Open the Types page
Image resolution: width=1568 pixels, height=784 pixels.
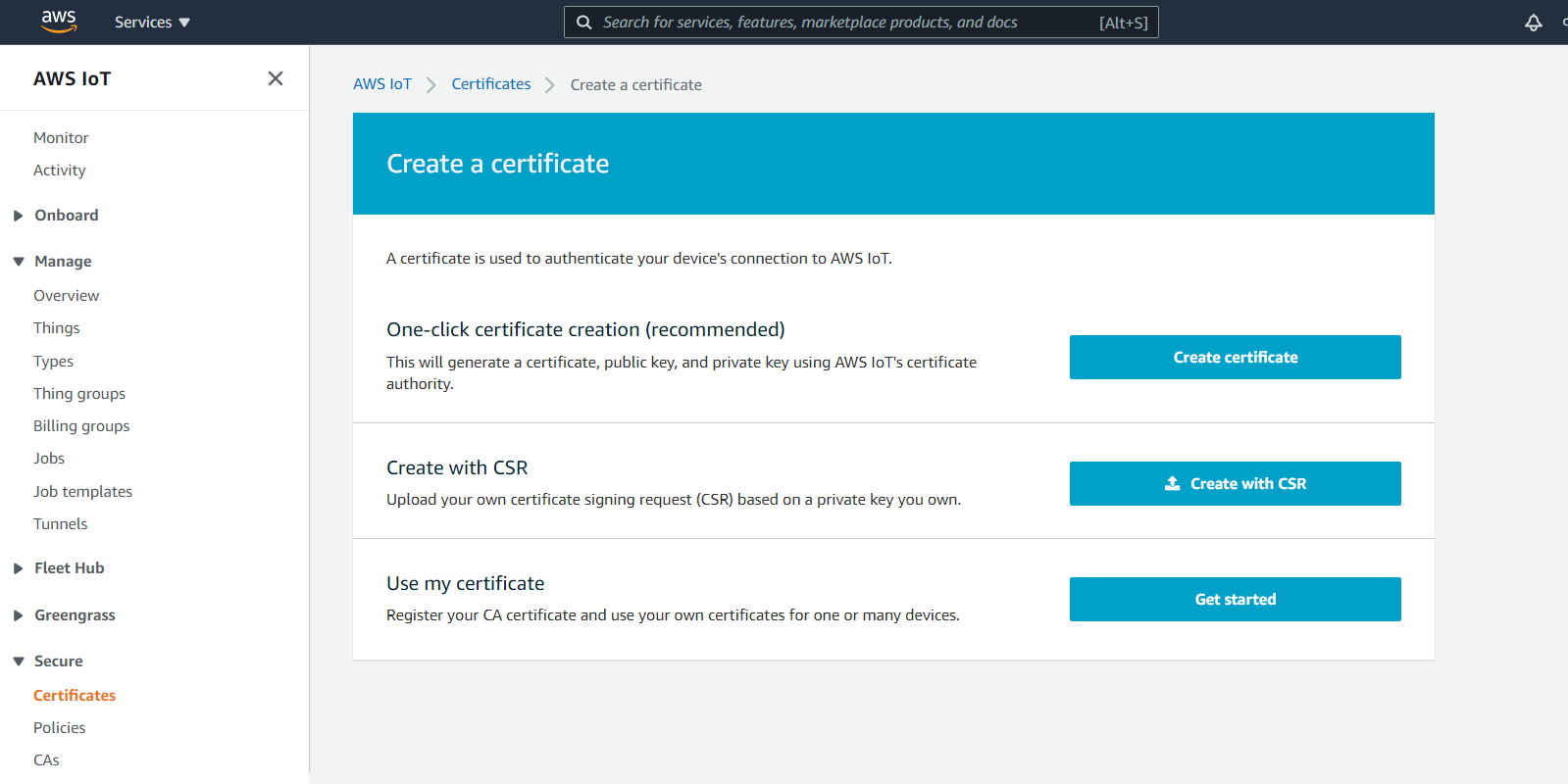click(x=54, y=362)
